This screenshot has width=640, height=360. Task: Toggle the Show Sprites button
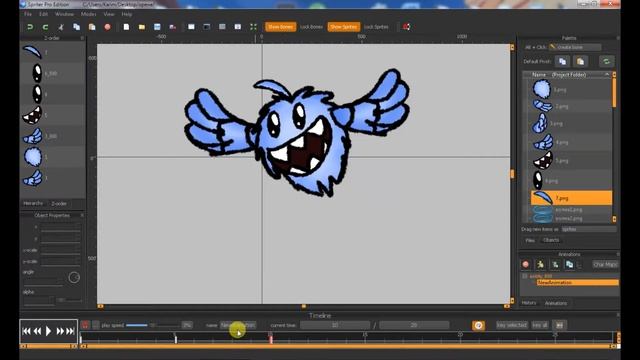point(344,27)
